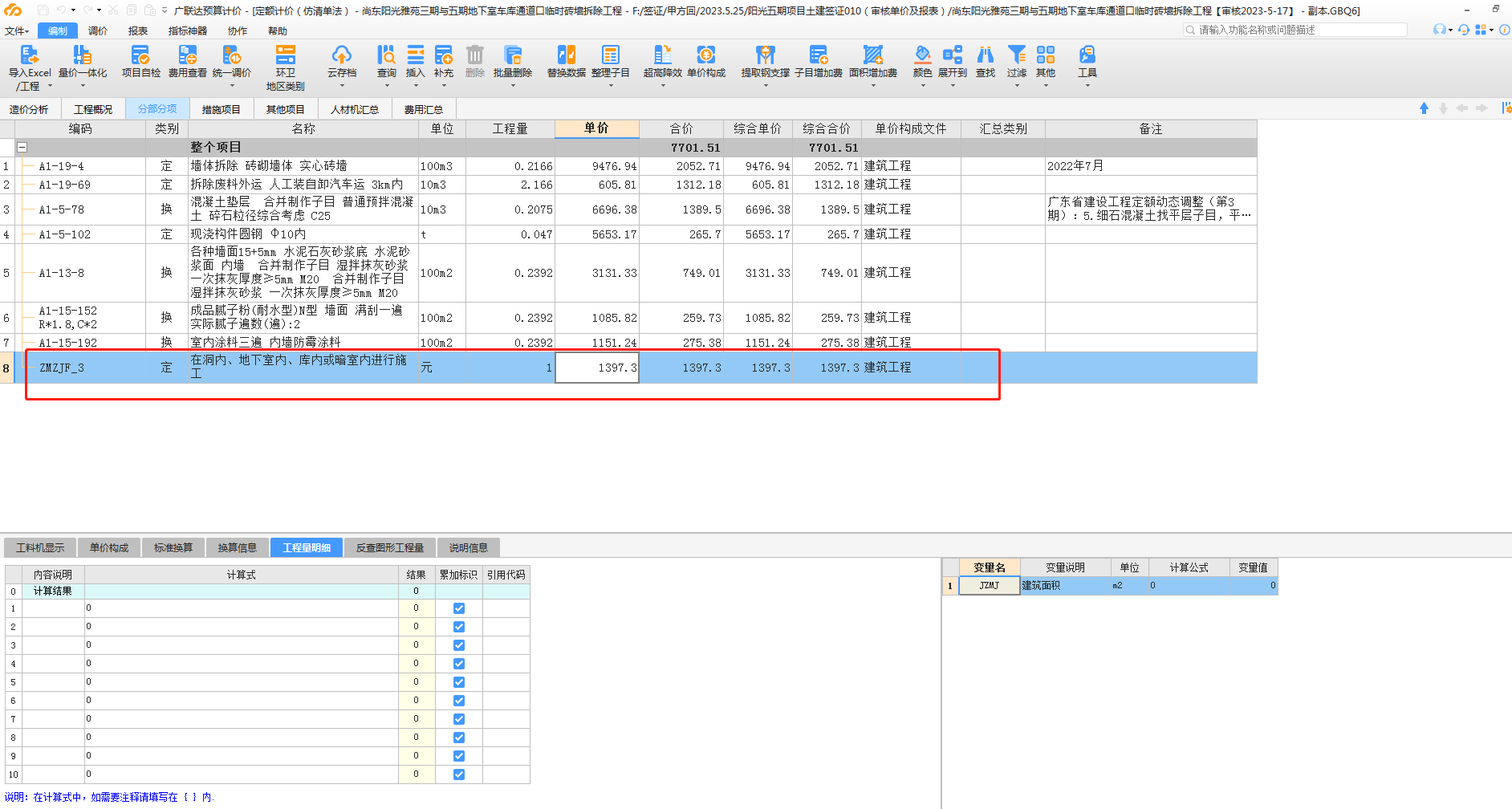Click the 云存档 cloud archive icon
Image resolution: width=1512 pixels, height=809 pixels.
342,55
